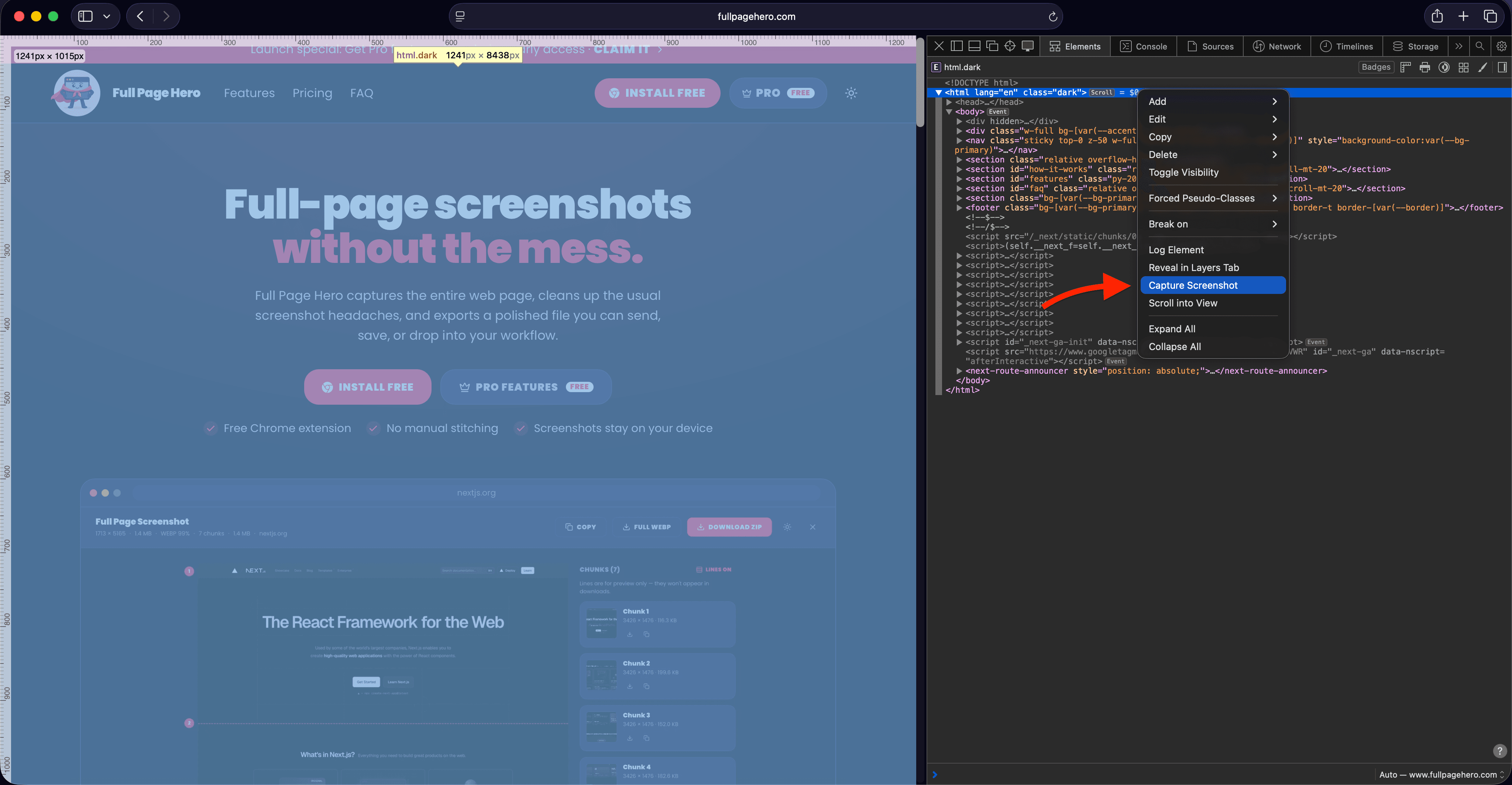Click the Scroll badge on html element

click(x=1102, y=93)
